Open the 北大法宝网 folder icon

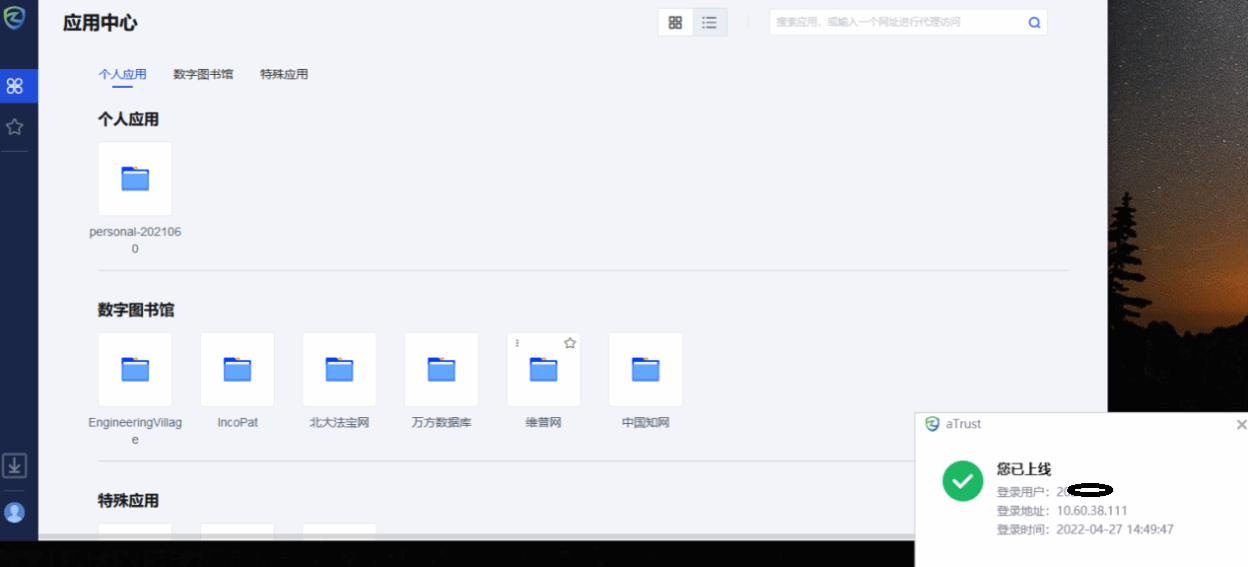[339, 370]
